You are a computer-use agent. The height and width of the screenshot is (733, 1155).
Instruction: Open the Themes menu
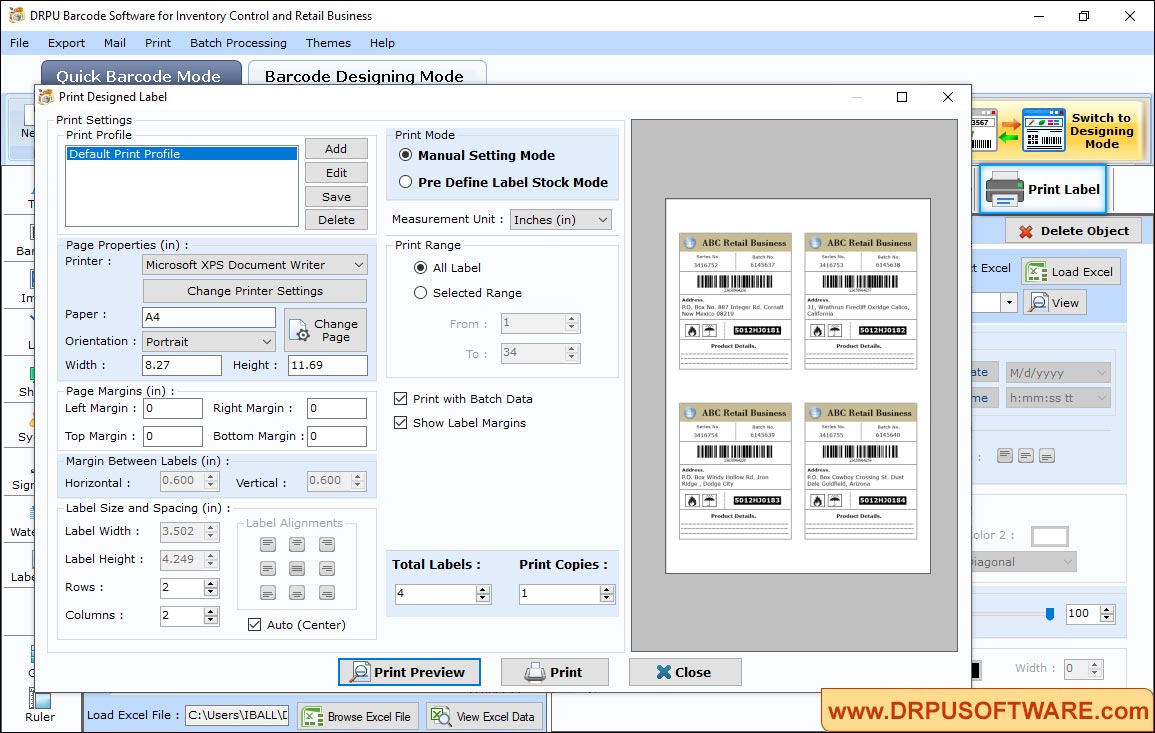point(328,43)
